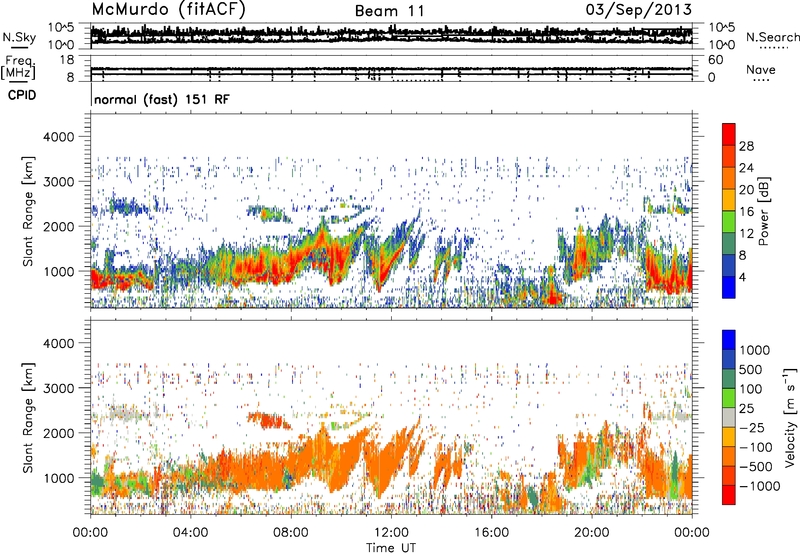
Task: Click the Time UT axis label
Action: 391,548
